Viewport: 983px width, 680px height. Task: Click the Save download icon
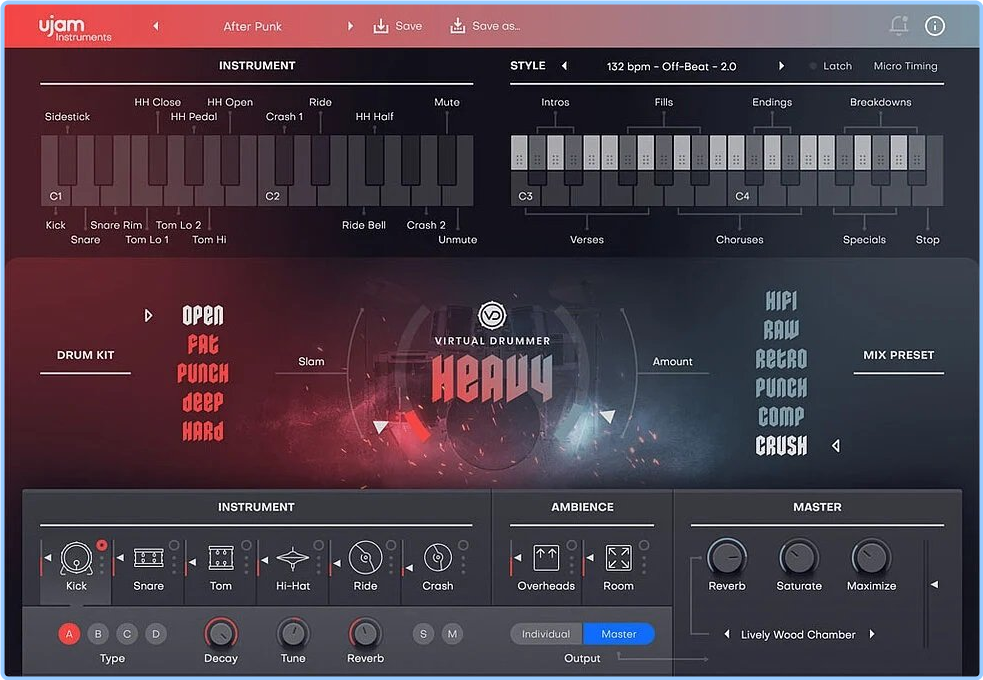(381, 26)
